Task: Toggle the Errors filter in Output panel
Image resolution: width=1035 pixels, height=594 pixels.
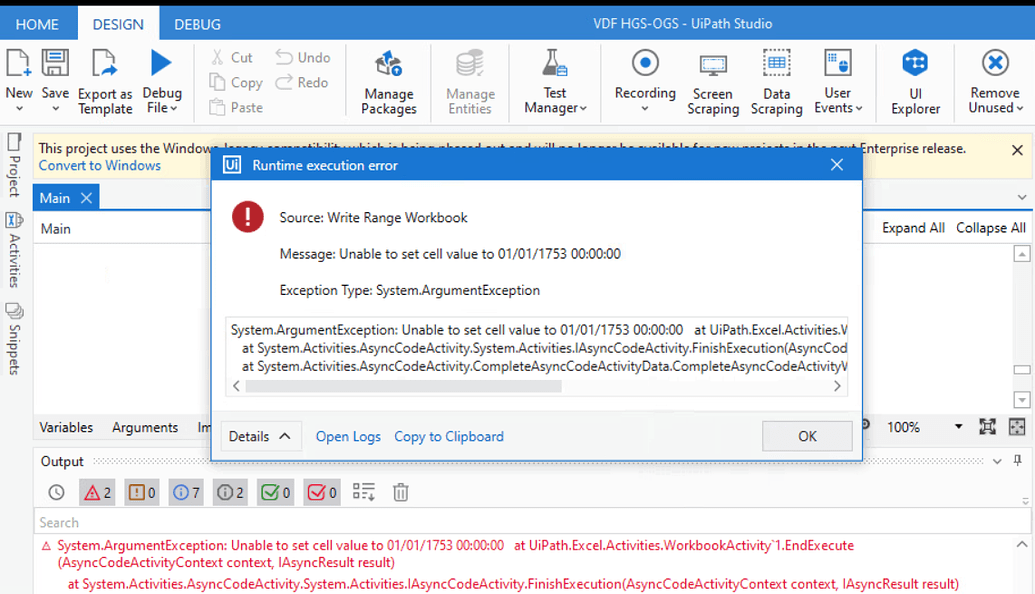Action: (x=96, y=491)
